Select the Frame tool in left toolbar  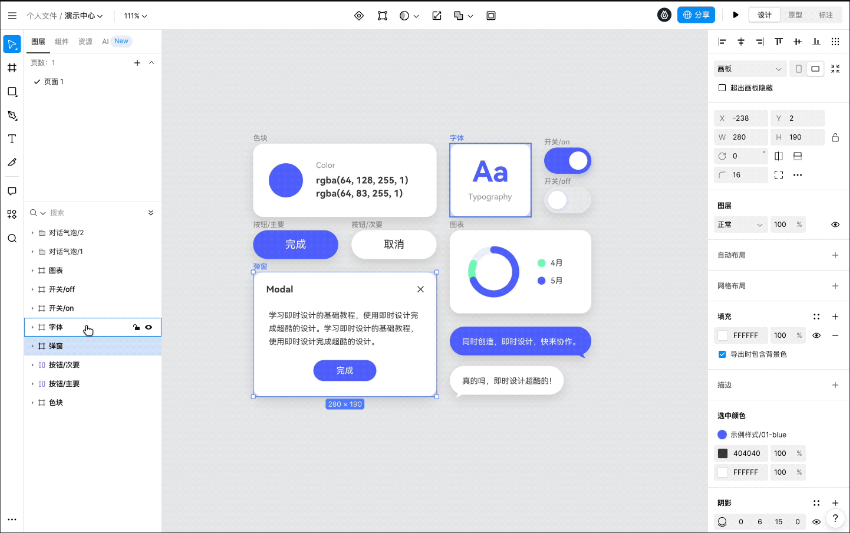(x=12, y=68)
